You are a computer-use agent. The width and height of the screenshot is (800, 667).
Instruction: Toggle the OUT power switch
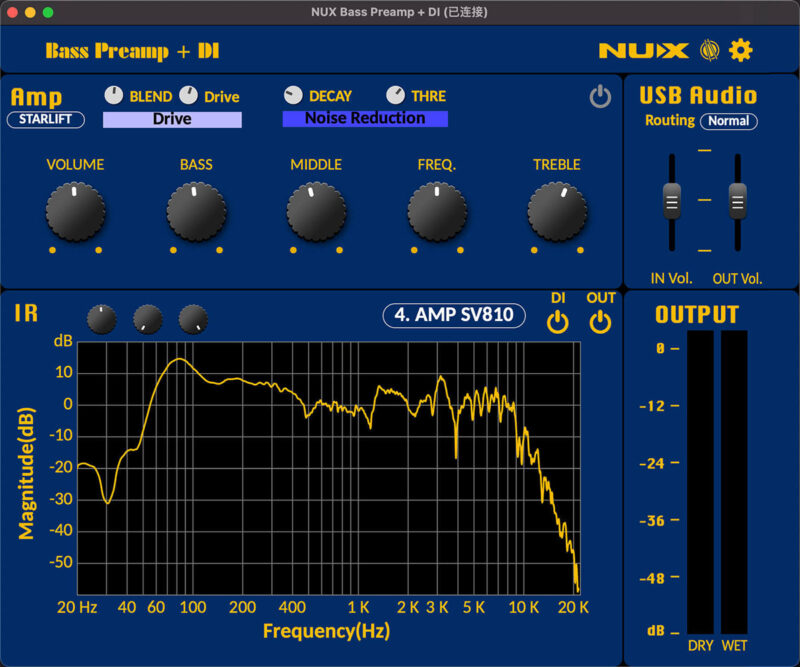[x=601, y=320]
